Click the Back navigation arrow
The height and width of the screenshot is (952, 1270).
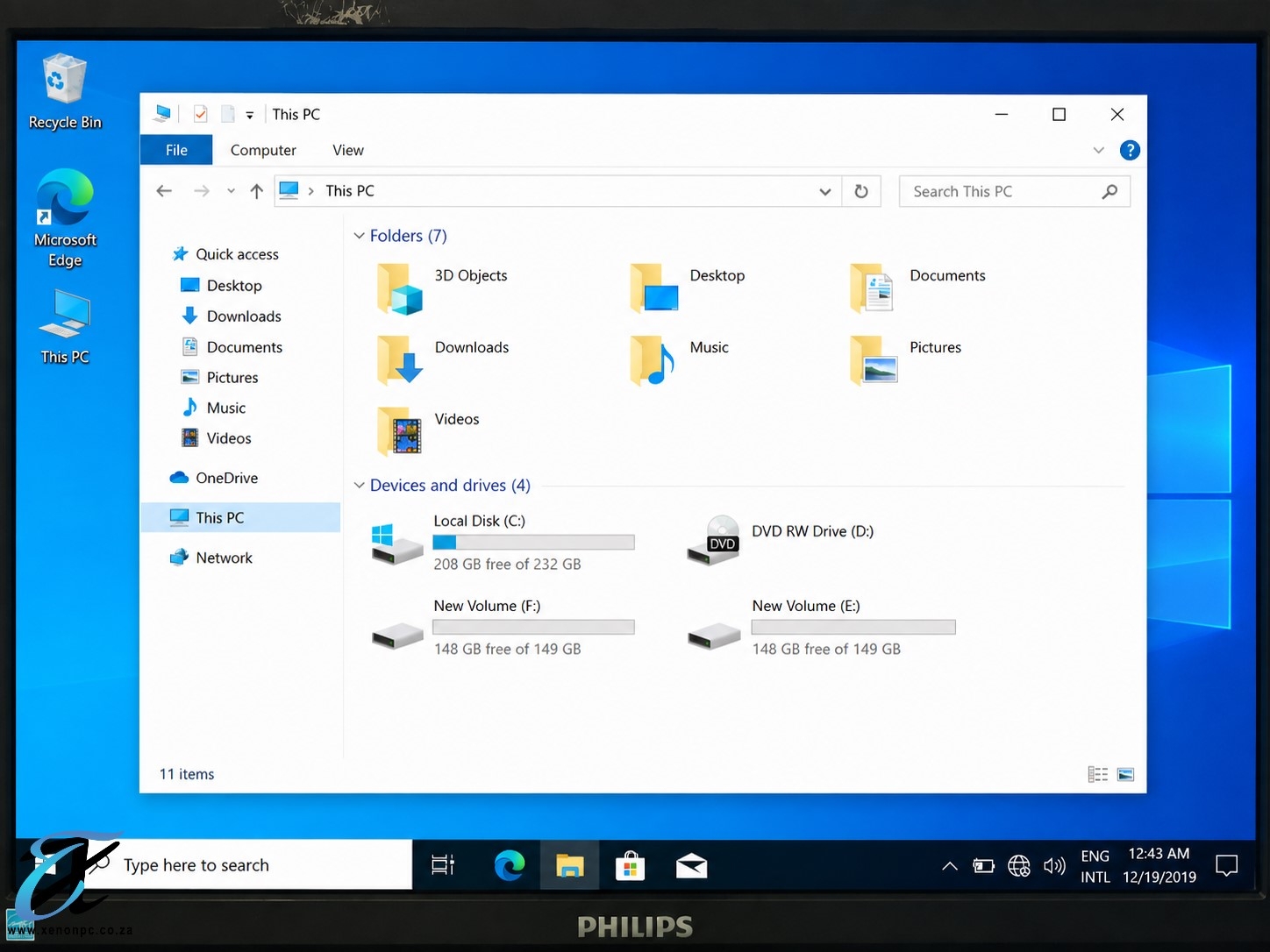164,191
